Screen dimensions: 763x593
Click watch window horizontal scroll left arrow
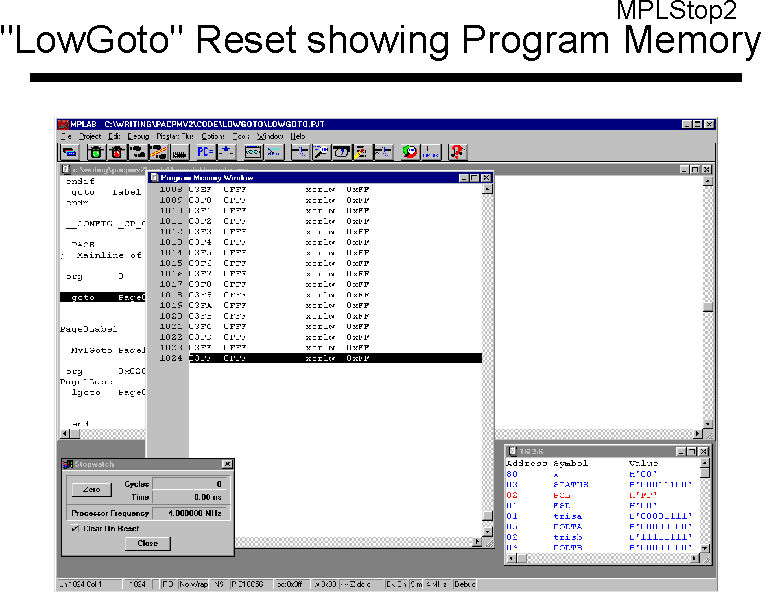(511, 558)
